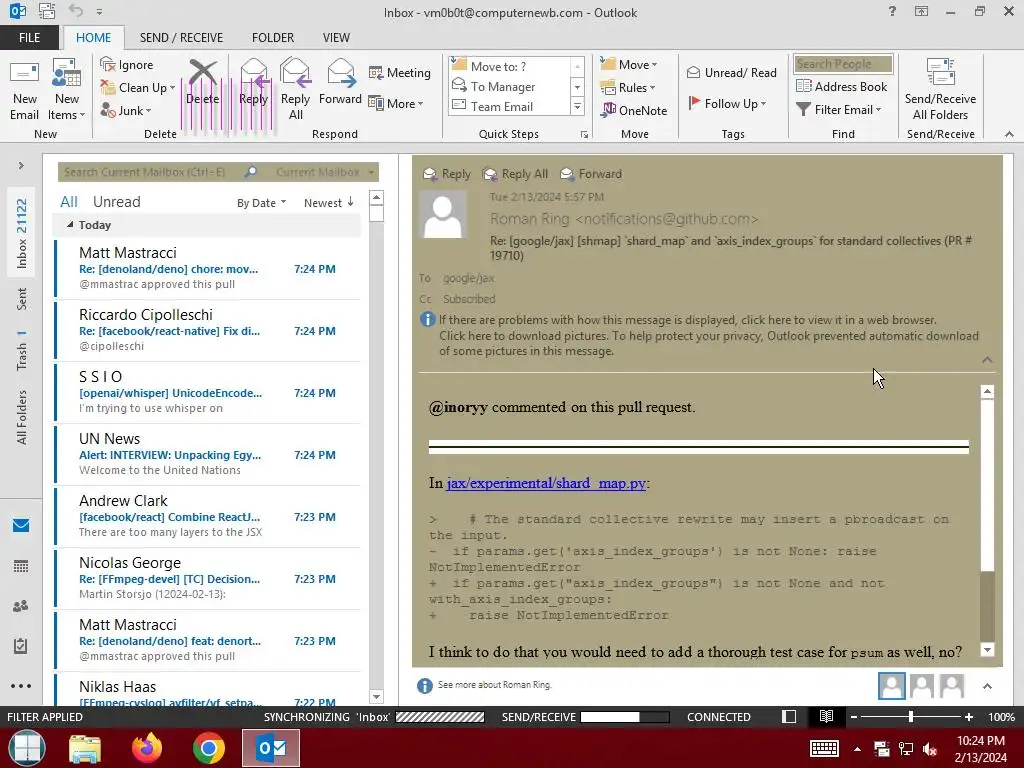The height and width of the screenshot is (768, 1024).
Task: Switch to the VIEW tab
Action: [336, 38]
